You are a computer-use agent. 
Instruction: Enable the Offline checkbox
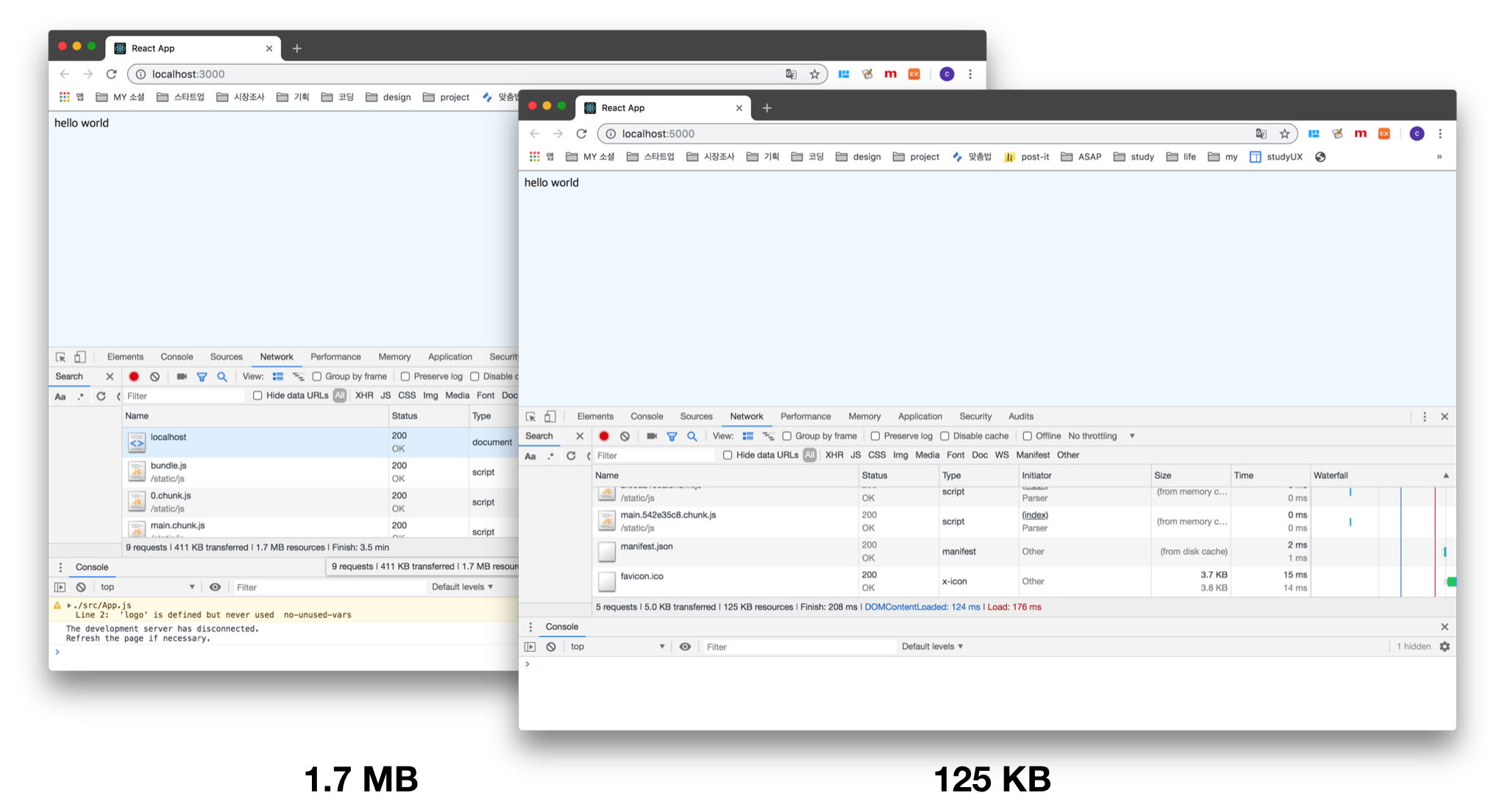point(1028,436)
